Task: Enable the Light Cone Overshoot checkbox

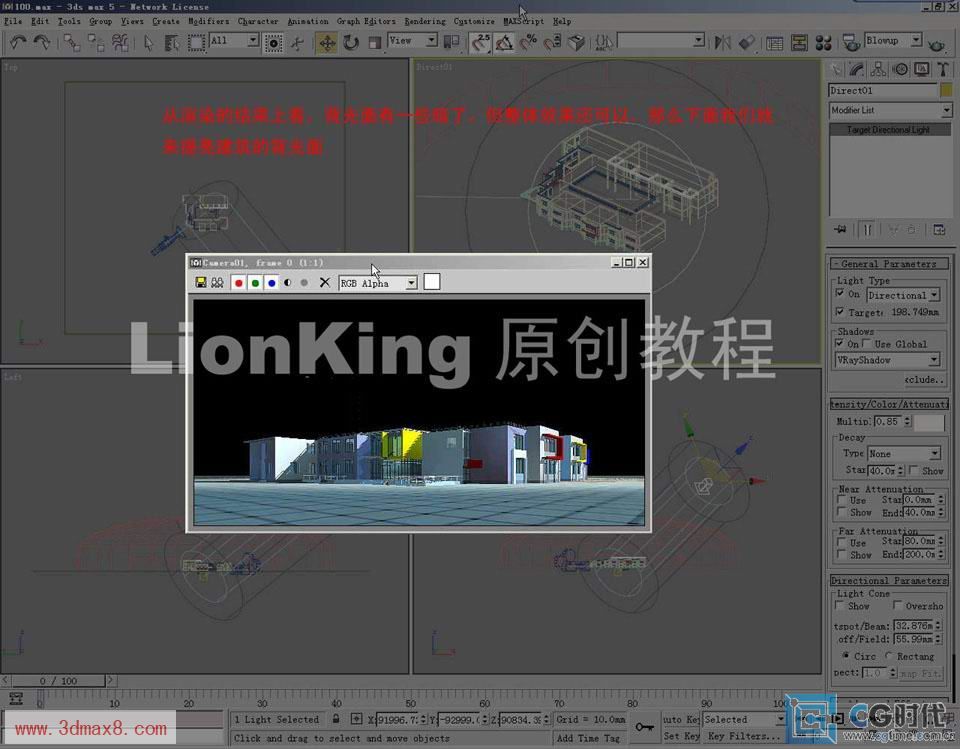Action: [x=897, y=605]
